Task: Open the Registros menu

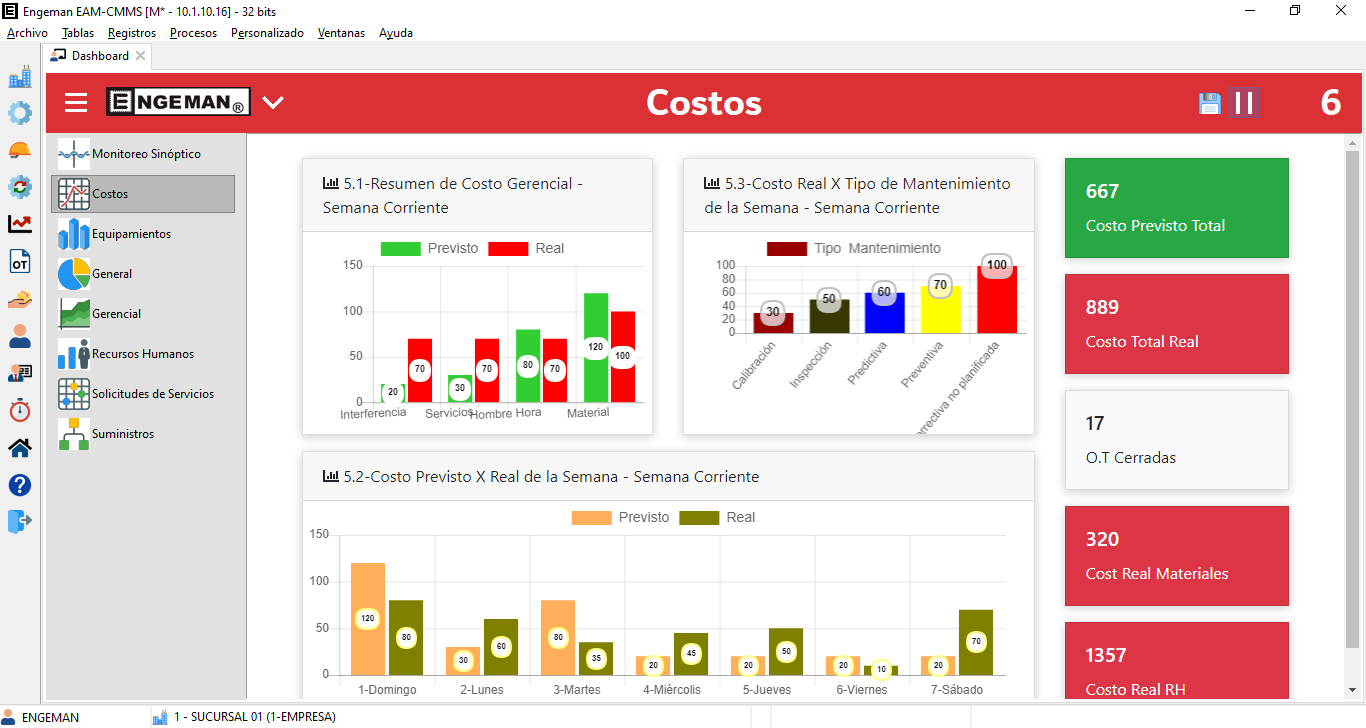Action: [x=132, y=33]
